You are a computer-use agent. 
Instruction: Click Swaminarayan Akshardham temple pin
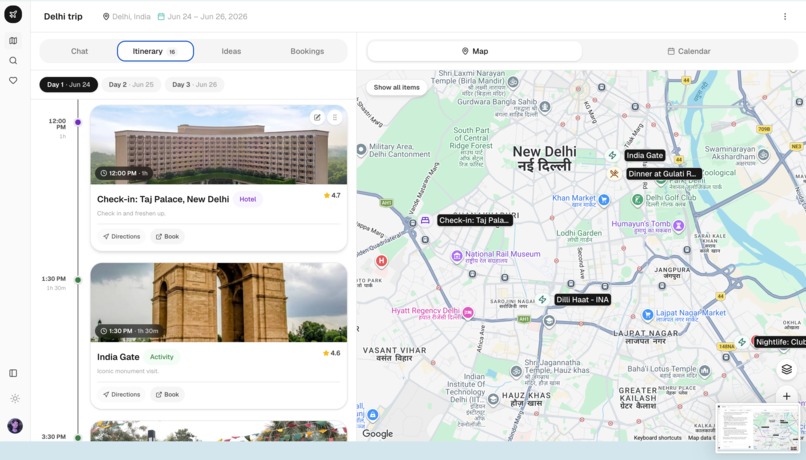tap(763, 154)
